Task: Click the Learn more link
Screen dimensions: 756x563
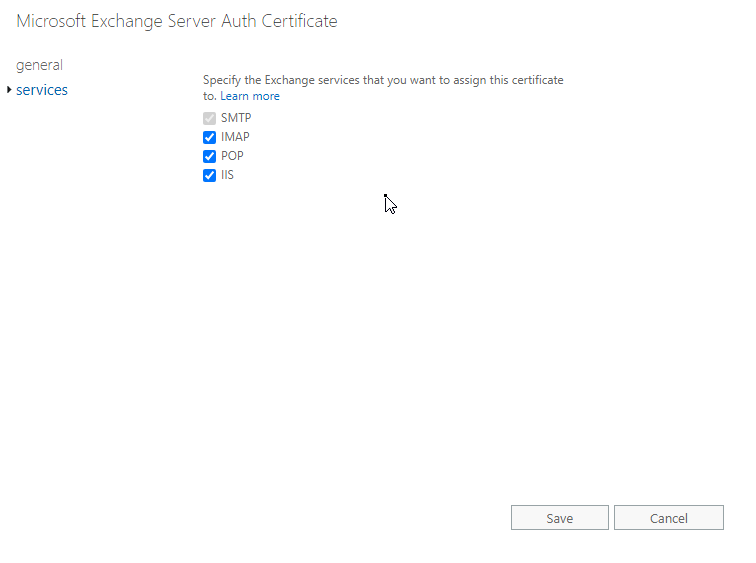Action: click(x=250, y=96)
